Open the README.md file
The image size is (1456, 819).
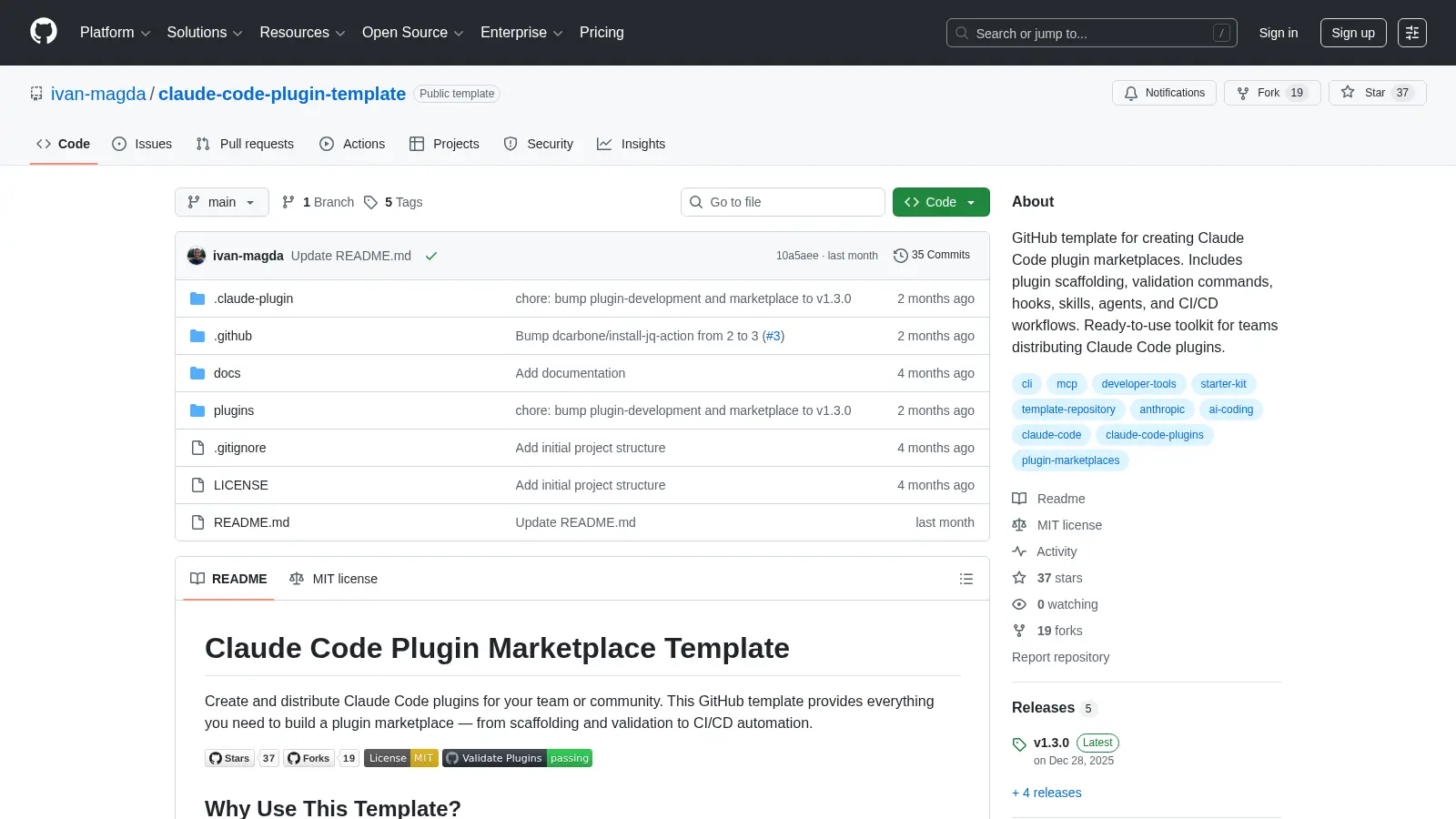click(251, 522)
